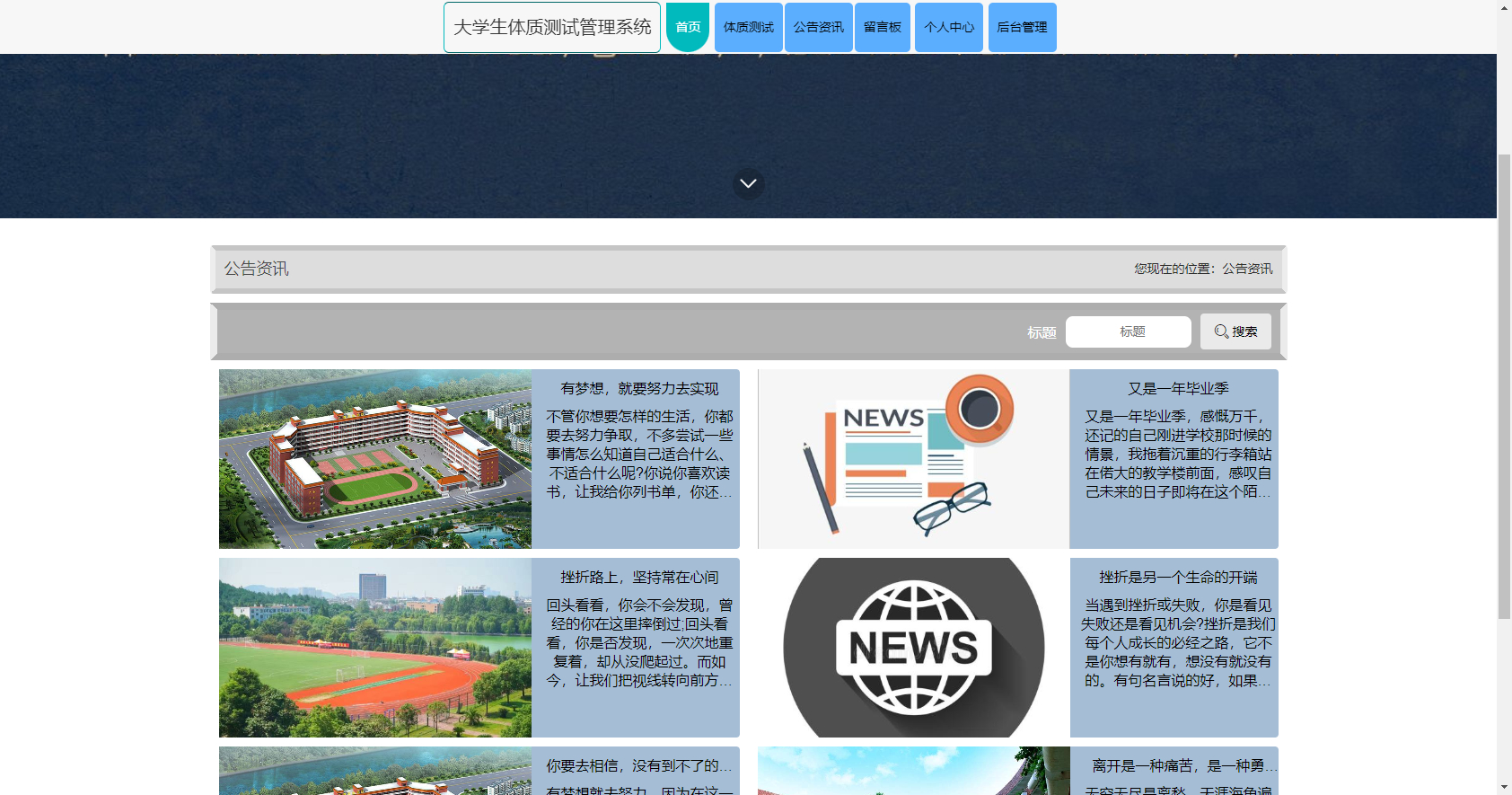Open 公告资讯 in the top navigation
Screen dimensions: 1512x795
click(x=819, y=27)
